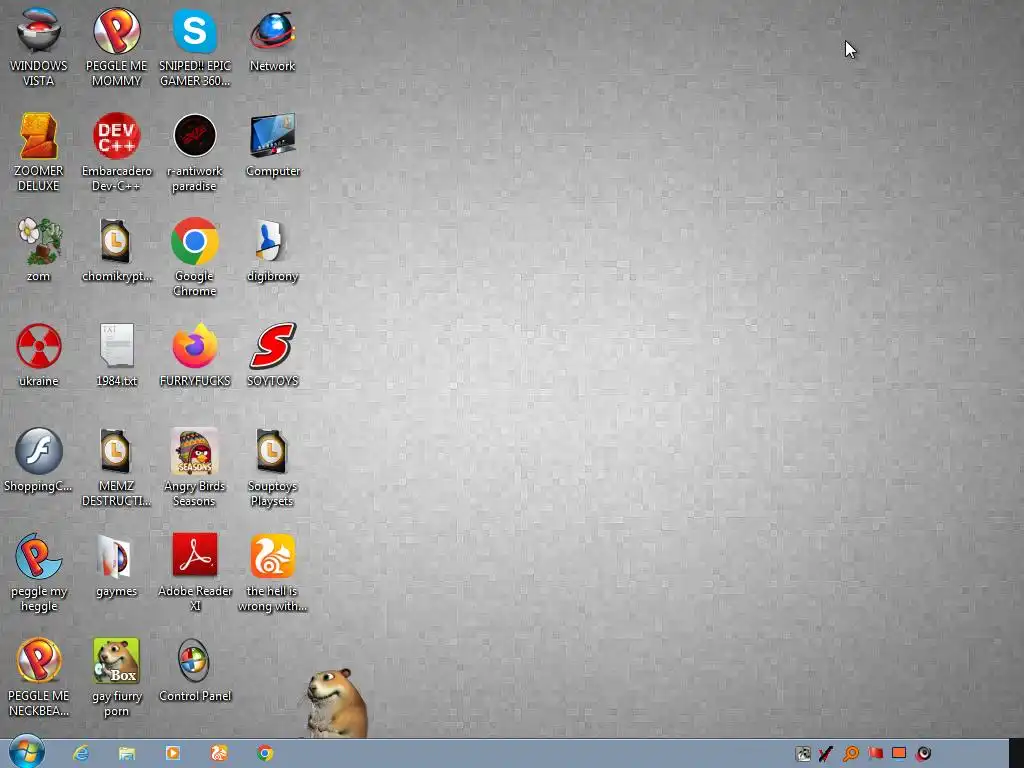Click the Skype icon labeled SNIPED!! EPIC GAMER
Image resolution: width=1024 pixels, height=768 pixels.
(x=195, y=46)
